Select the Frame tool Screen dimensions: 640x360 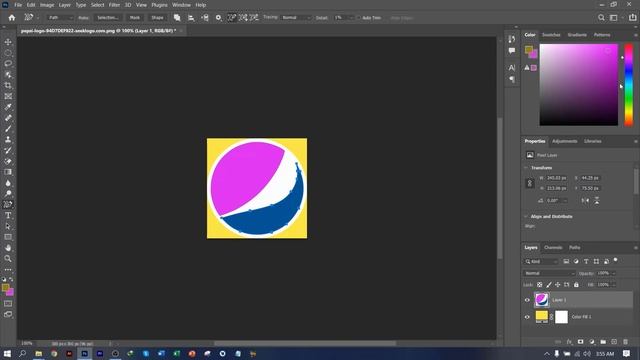tap(8, 96)
